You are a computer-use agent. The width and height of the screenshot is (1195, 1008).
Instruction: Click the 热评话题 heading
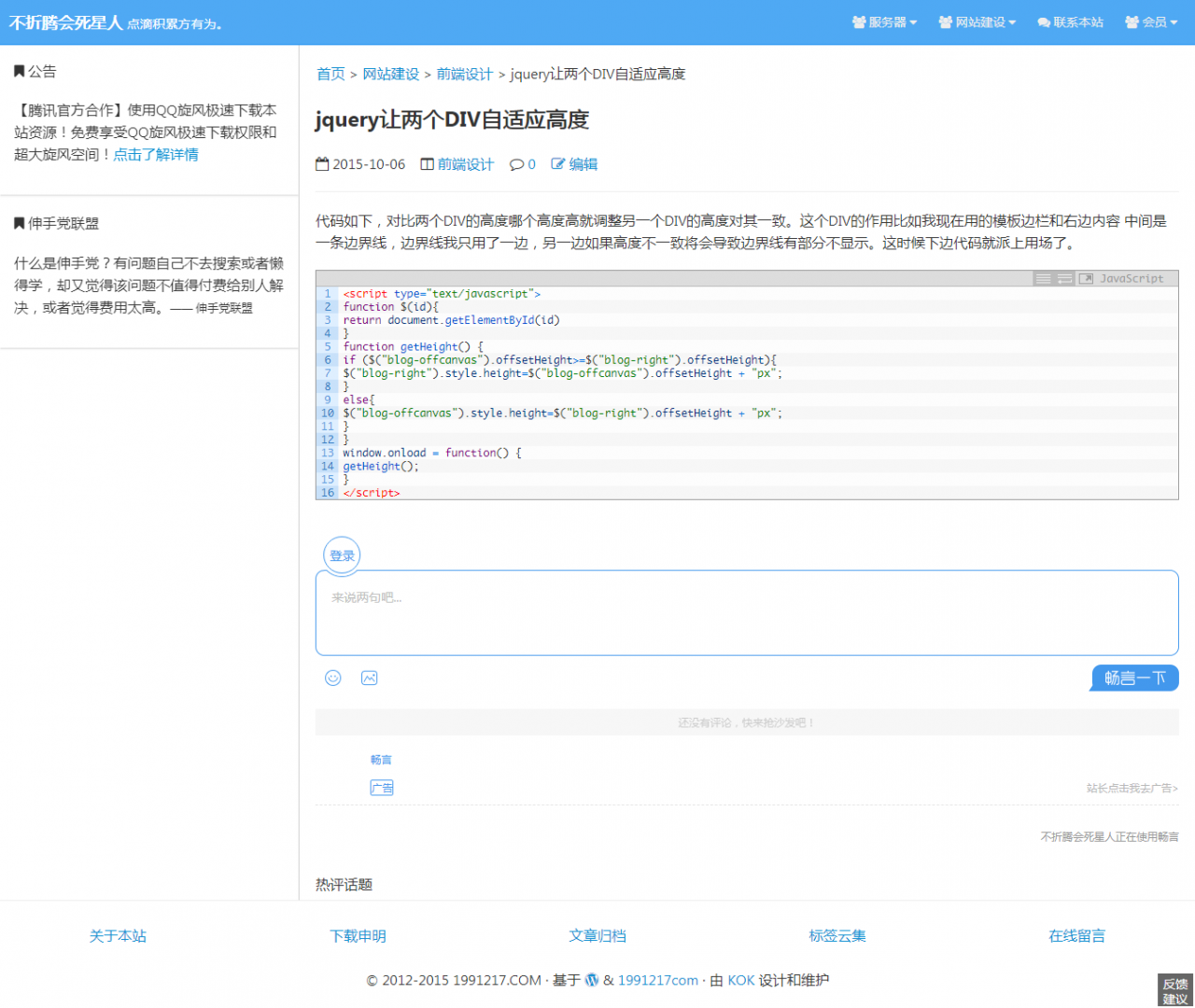344,885
